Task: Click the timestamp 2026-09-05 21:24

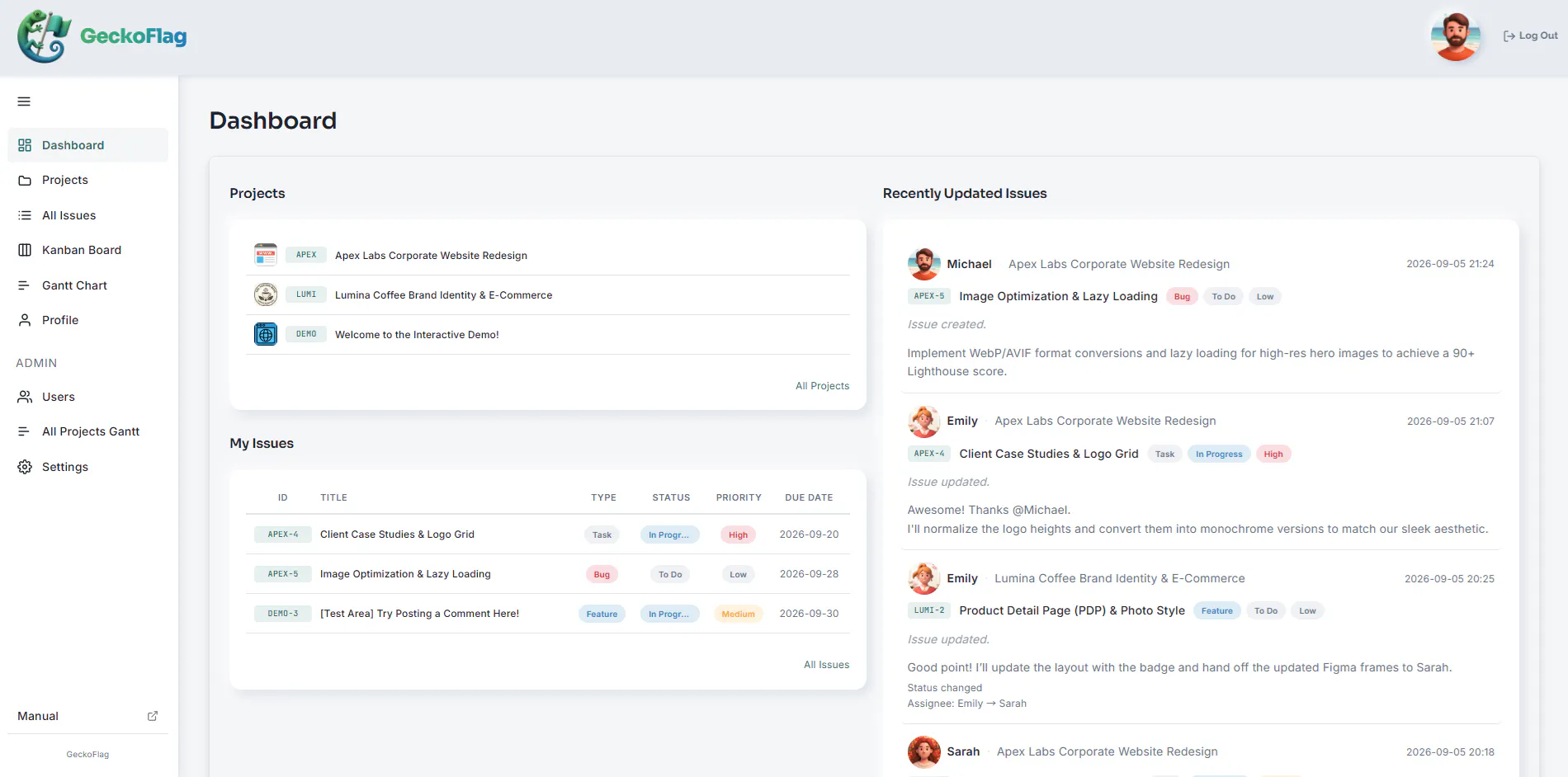Action: 1450,264
